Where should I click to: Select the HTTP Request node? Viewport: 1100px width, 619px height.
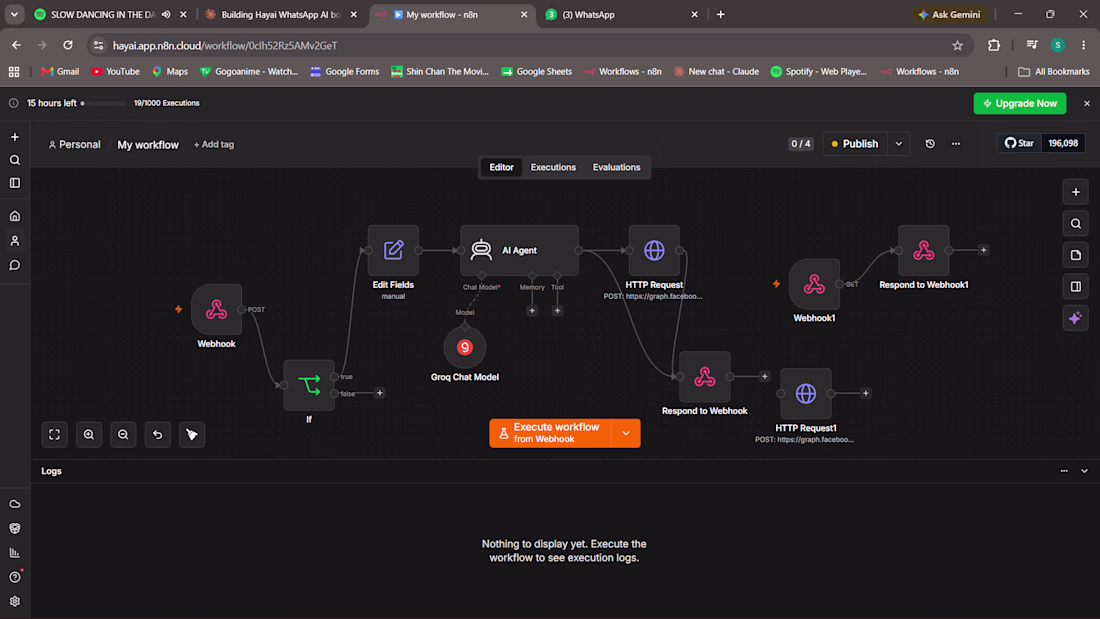(x=654, y=251)
